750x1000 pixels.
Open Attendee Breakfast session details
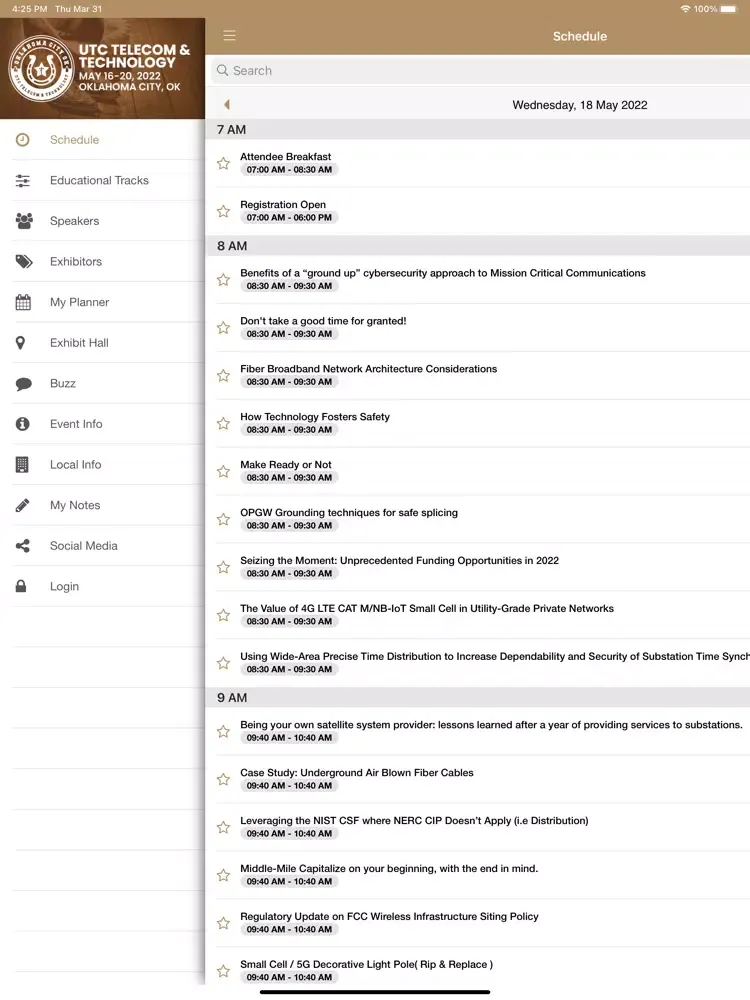pos(478,163)
